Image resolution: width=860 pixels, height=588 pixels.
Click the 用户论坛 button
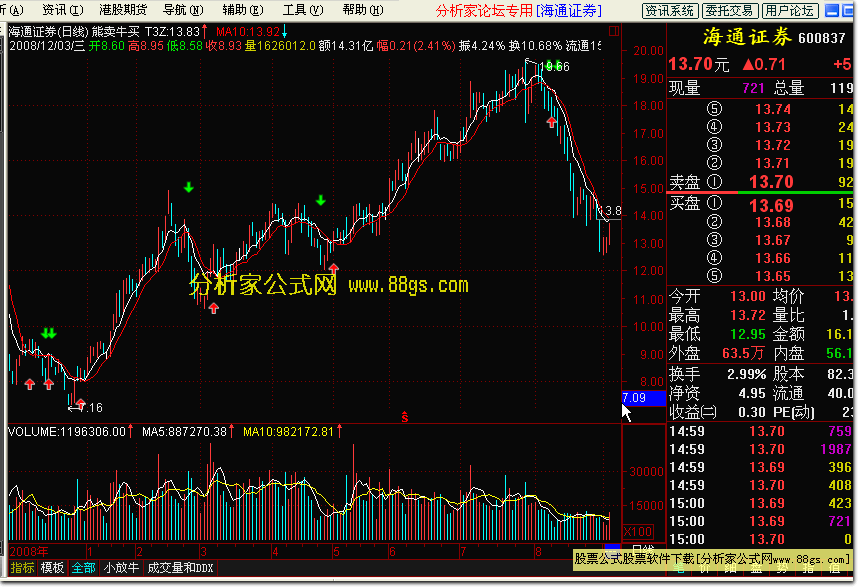789,10
